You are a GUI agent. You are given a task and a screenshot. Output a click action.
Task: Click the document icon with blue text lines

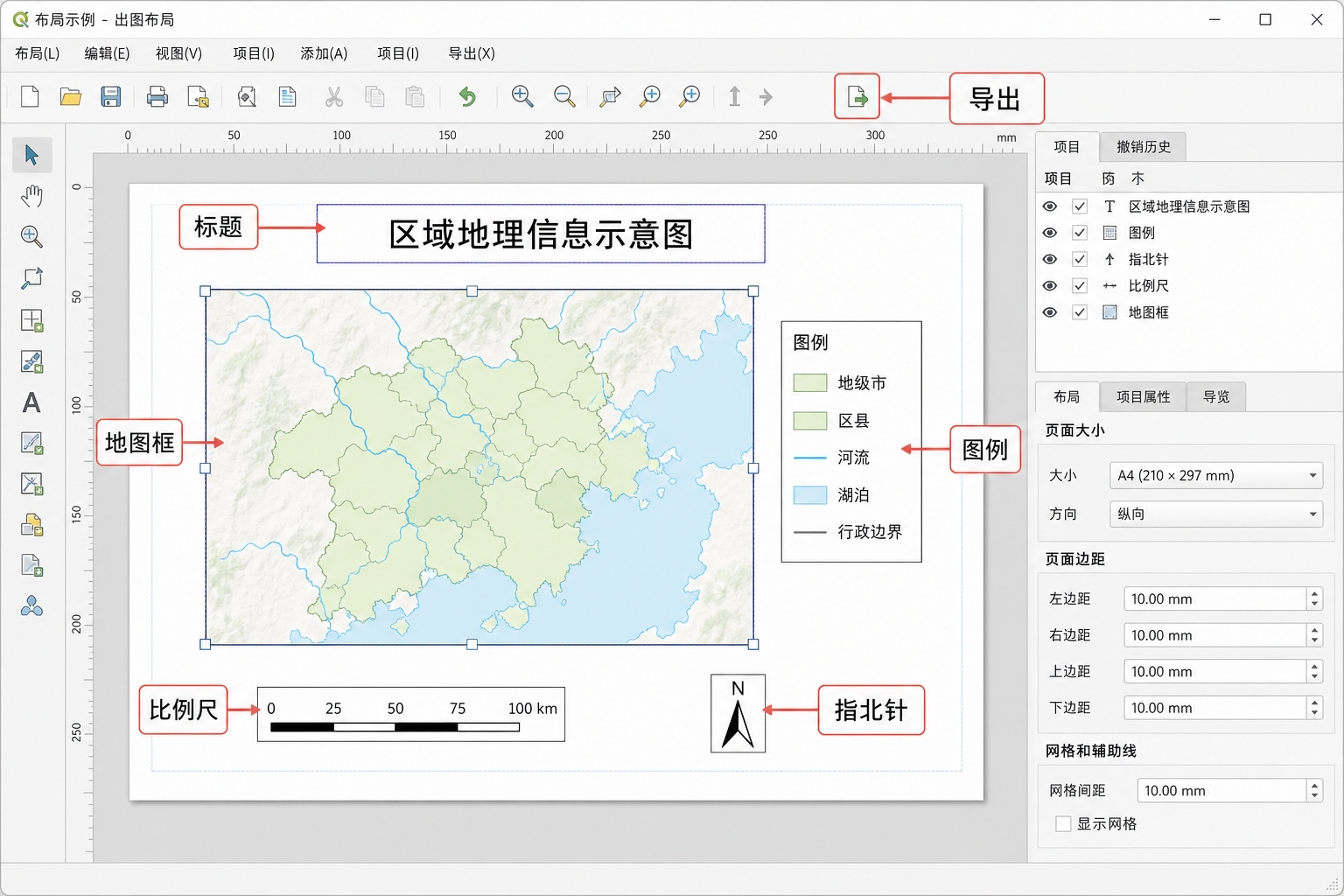tap(287, 96)
